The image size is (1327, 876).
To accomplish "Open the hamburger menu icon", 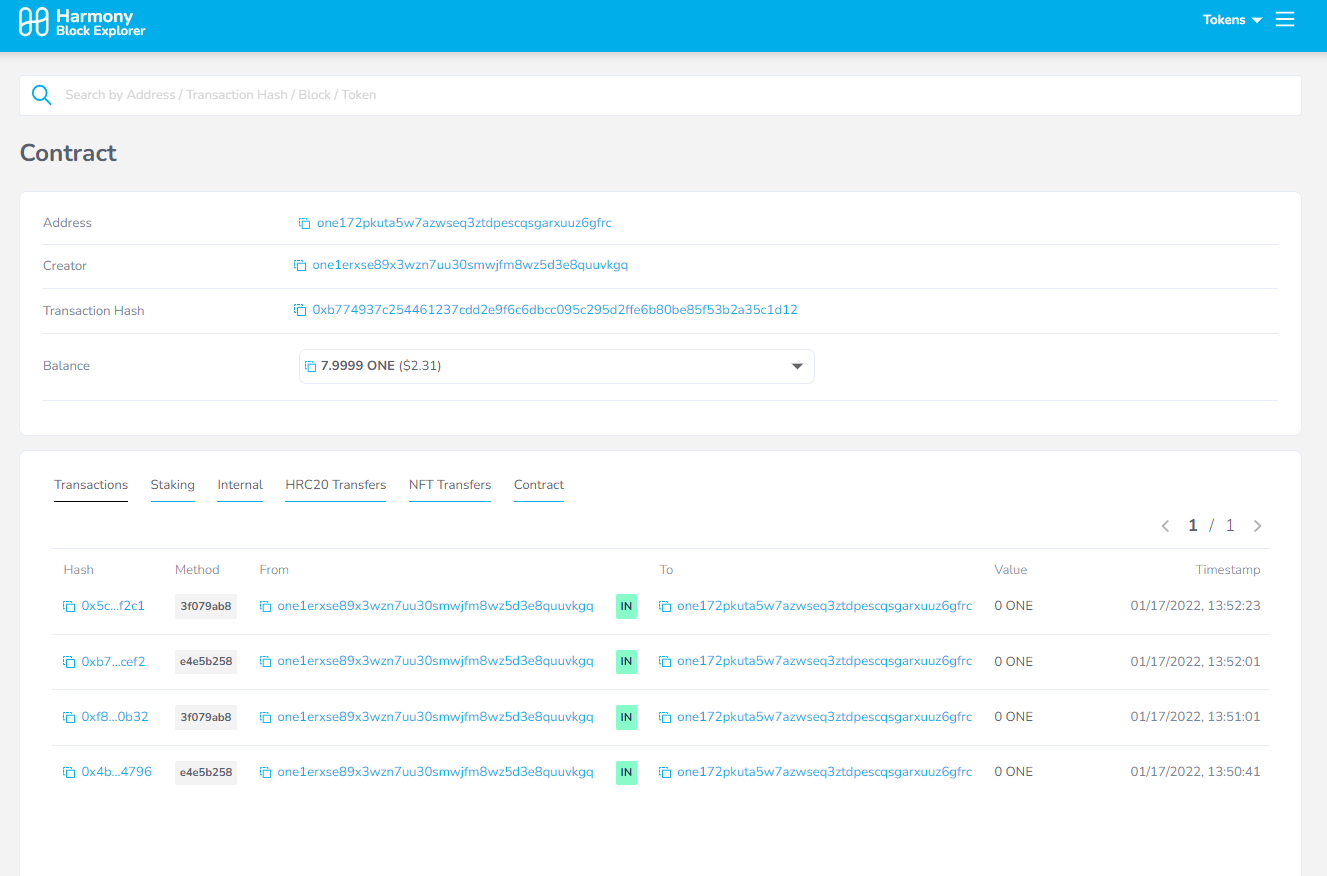I will [x=1285, y=20].
